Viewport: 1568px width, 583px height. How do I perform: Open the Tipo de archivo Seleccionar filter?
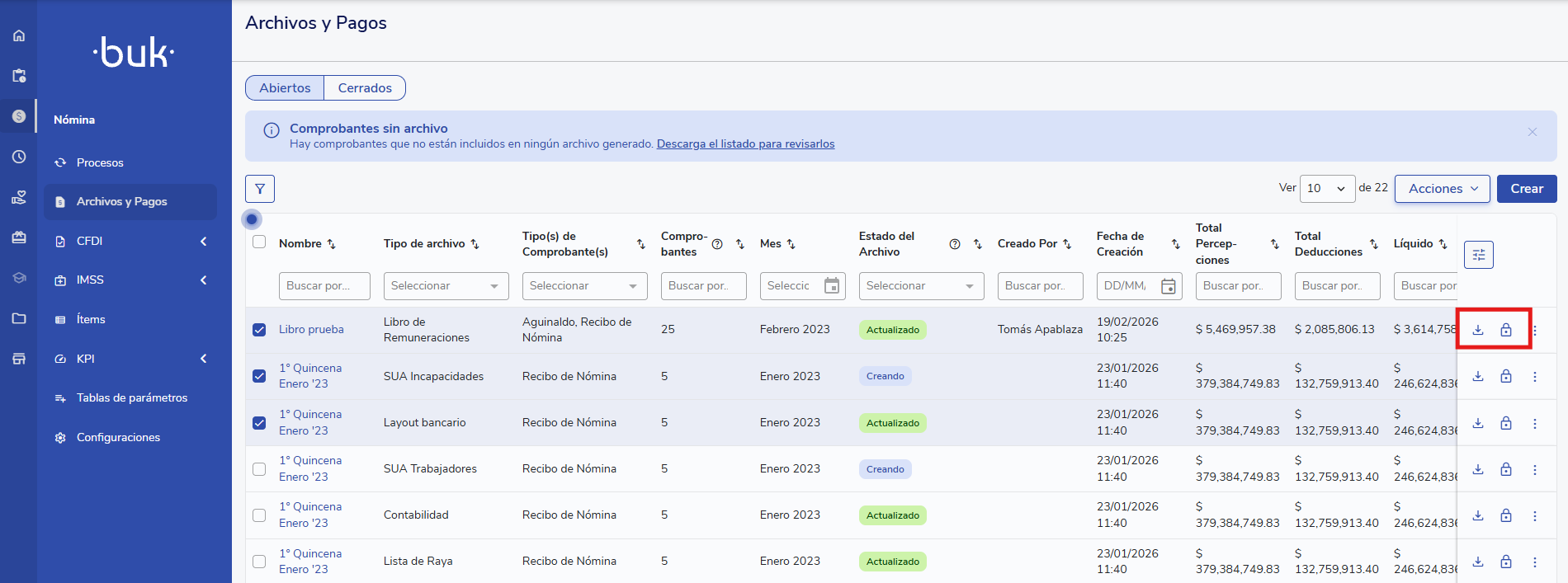[446, 286]
